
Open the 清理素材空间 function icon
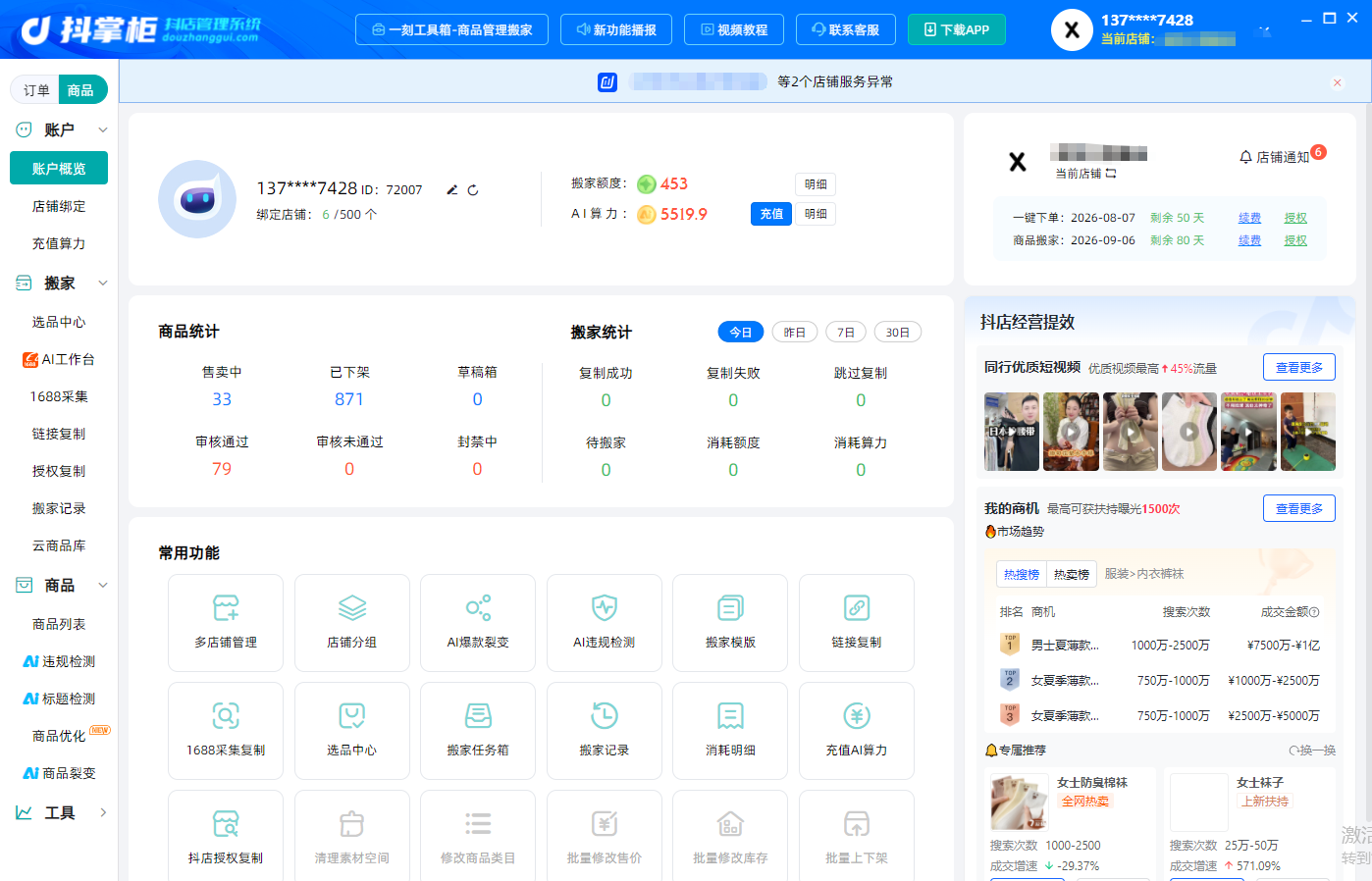tap(352, 823)
